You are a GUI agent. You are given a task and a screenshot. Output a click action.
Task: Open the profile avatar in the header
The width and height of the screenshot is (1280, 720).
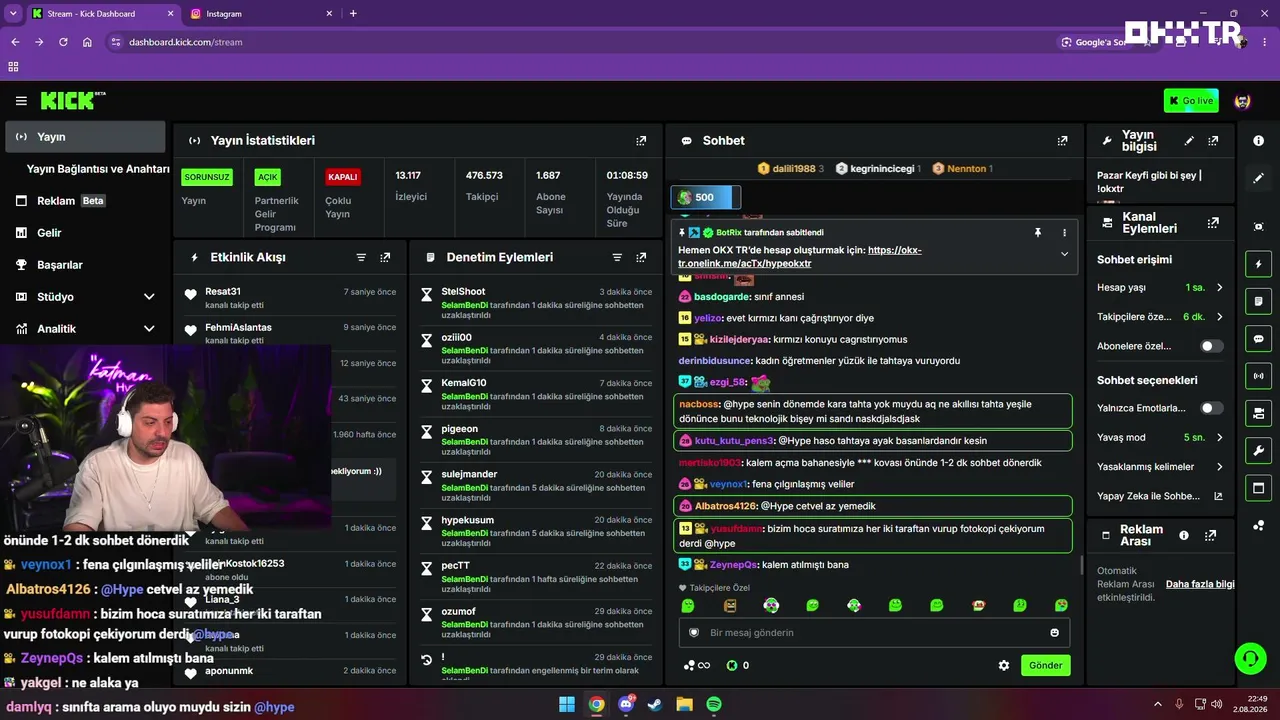click(1243, 101)
